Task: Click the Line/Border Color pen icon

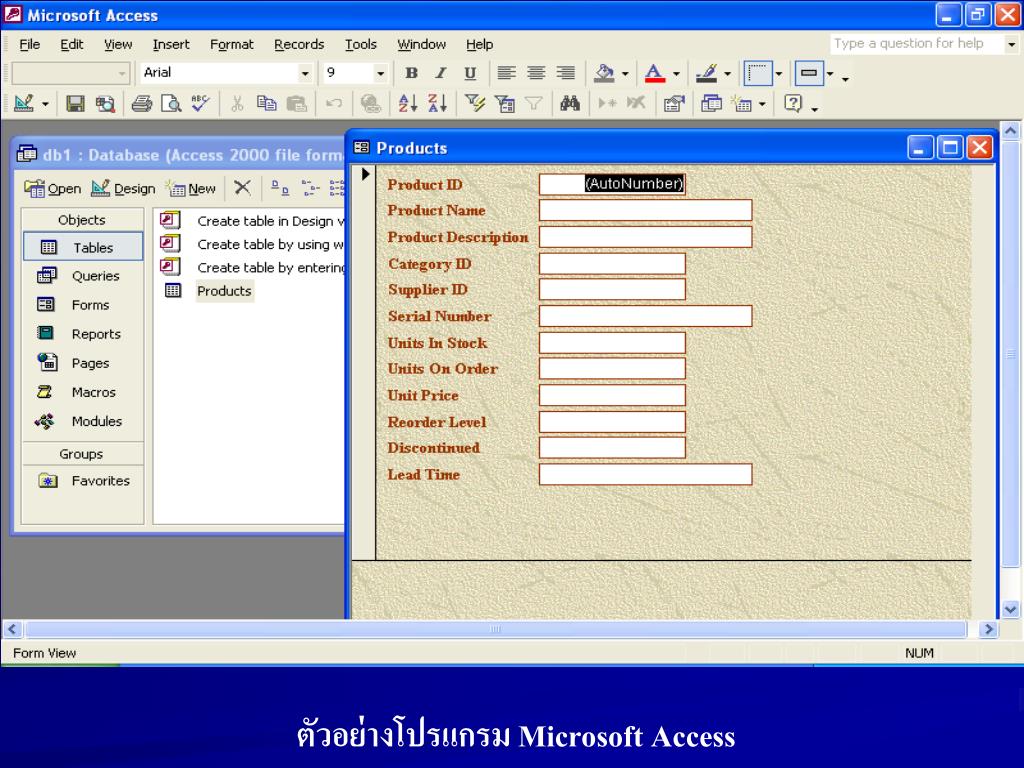Action: [707, 73]
